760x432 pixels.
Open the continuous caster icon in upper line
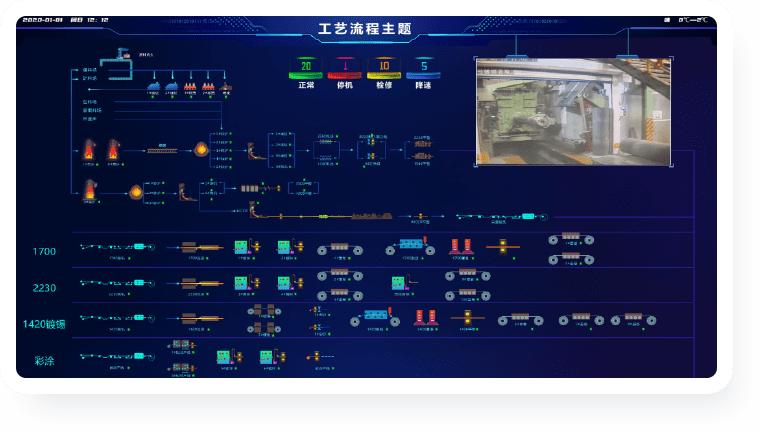click(x=255, y=151)
